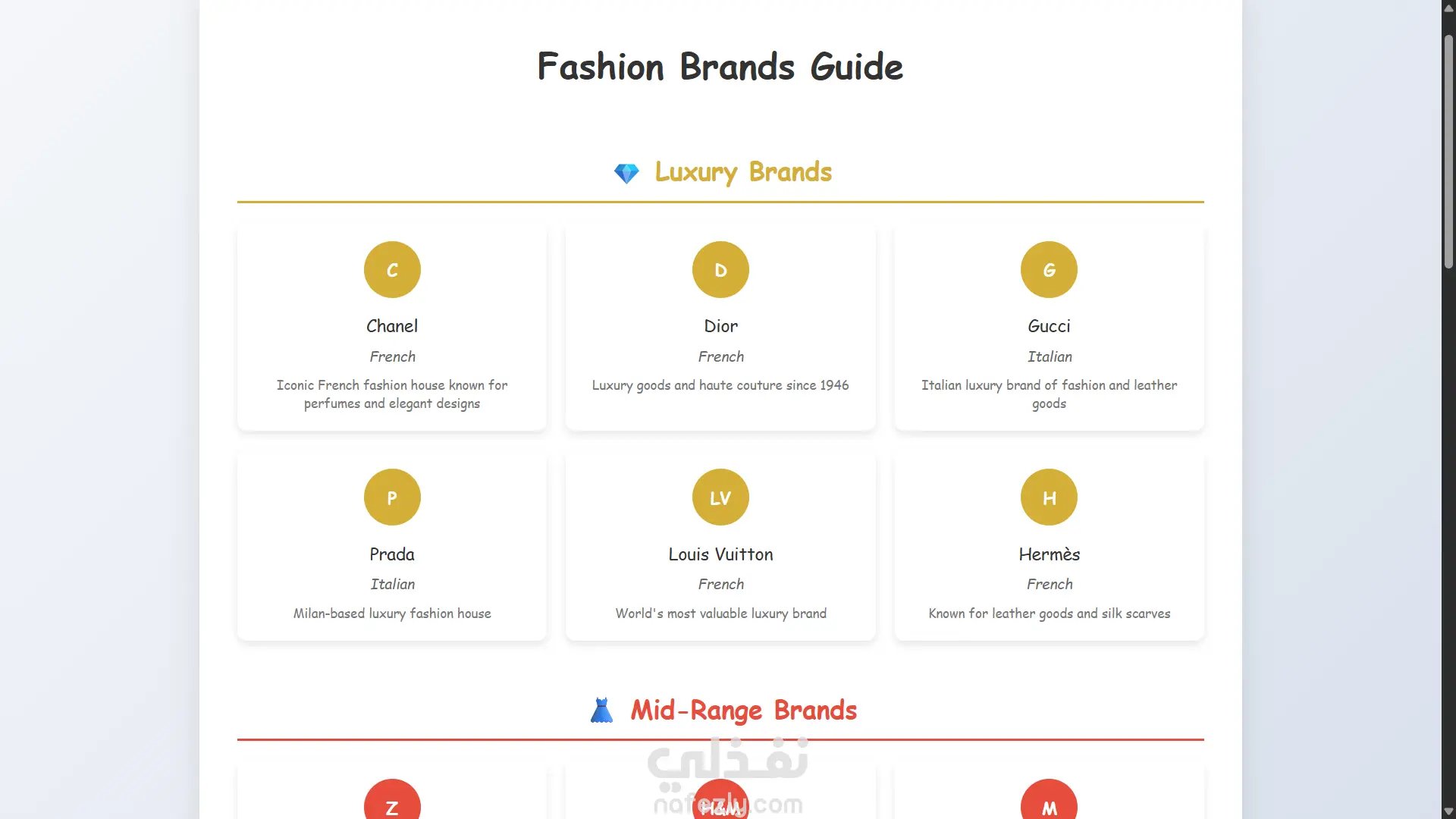1456x819 pixels.
Task: Click the Luxury Brands section heading
Action: (x=743, y=172)
